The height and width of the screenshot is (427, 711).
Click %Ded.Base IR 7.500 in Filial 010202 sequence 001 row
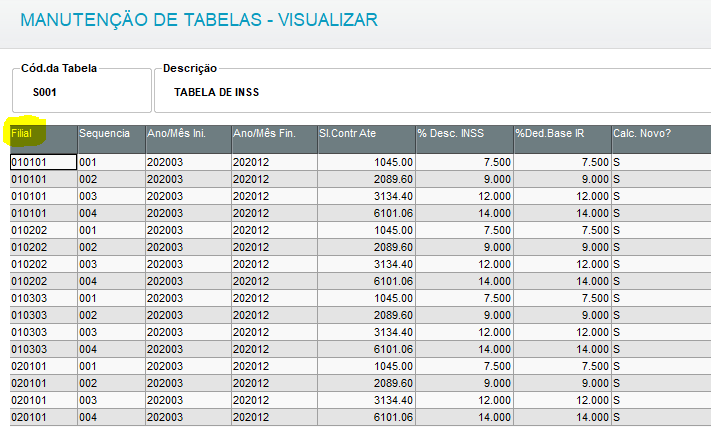pos(563,230)
